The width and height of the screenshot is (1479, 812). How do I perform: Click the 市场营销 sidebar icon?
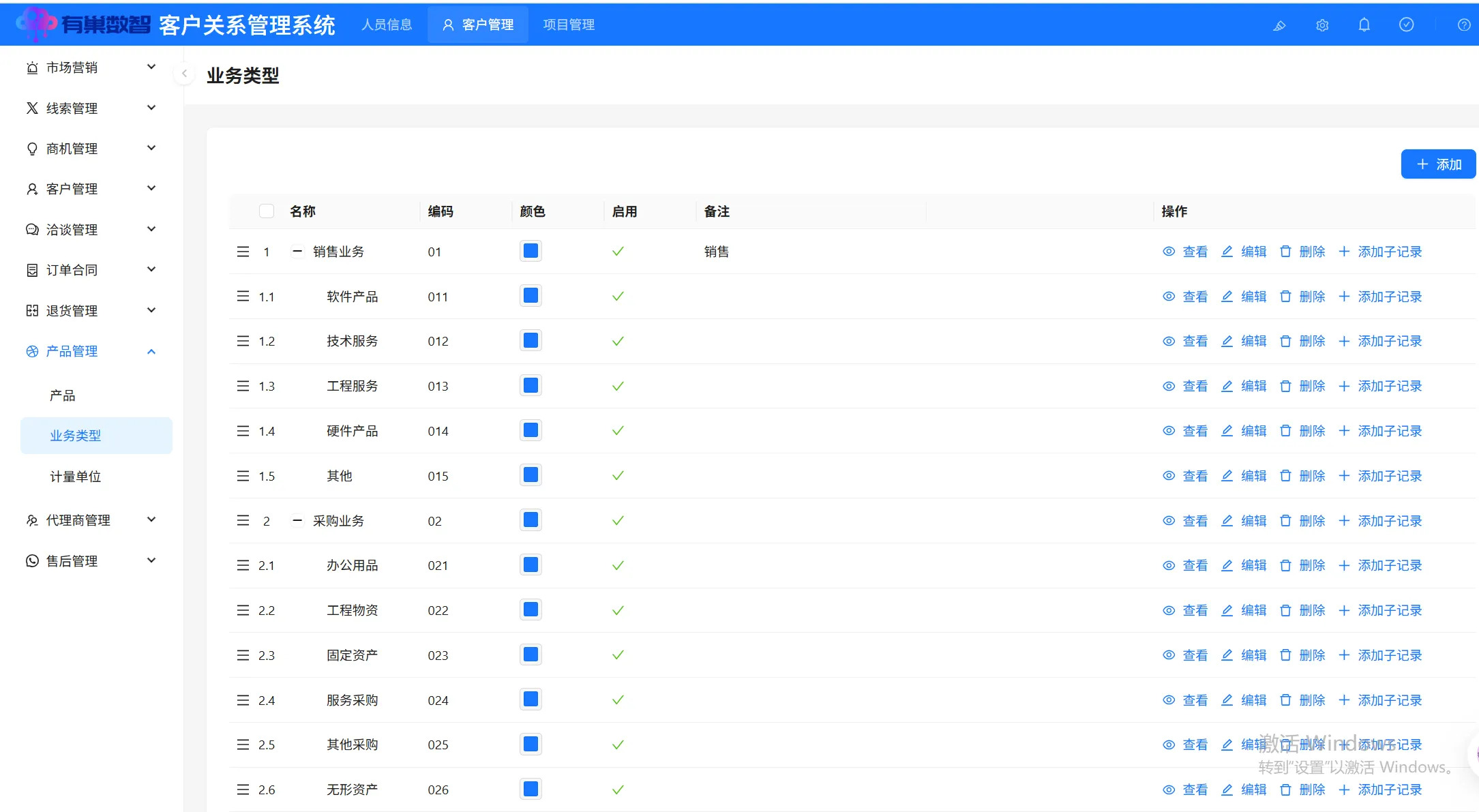[32, 67]
